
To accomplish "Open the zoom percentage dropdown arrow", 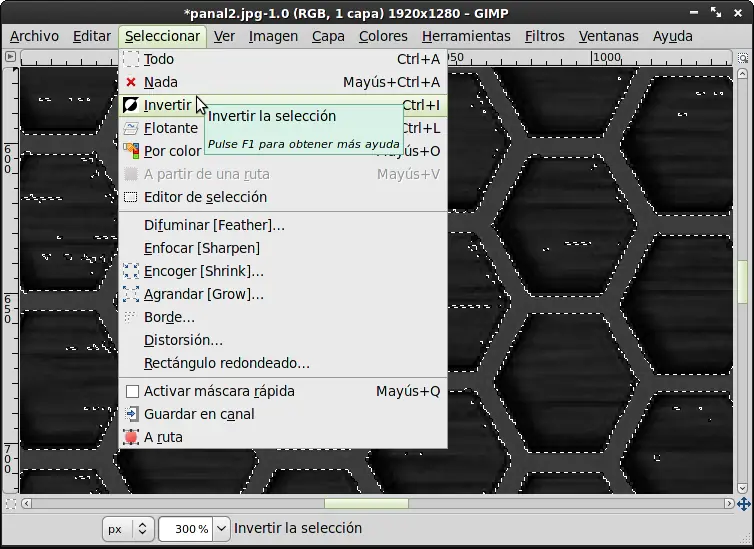I will pyautogui.click(x=221, y=529).
